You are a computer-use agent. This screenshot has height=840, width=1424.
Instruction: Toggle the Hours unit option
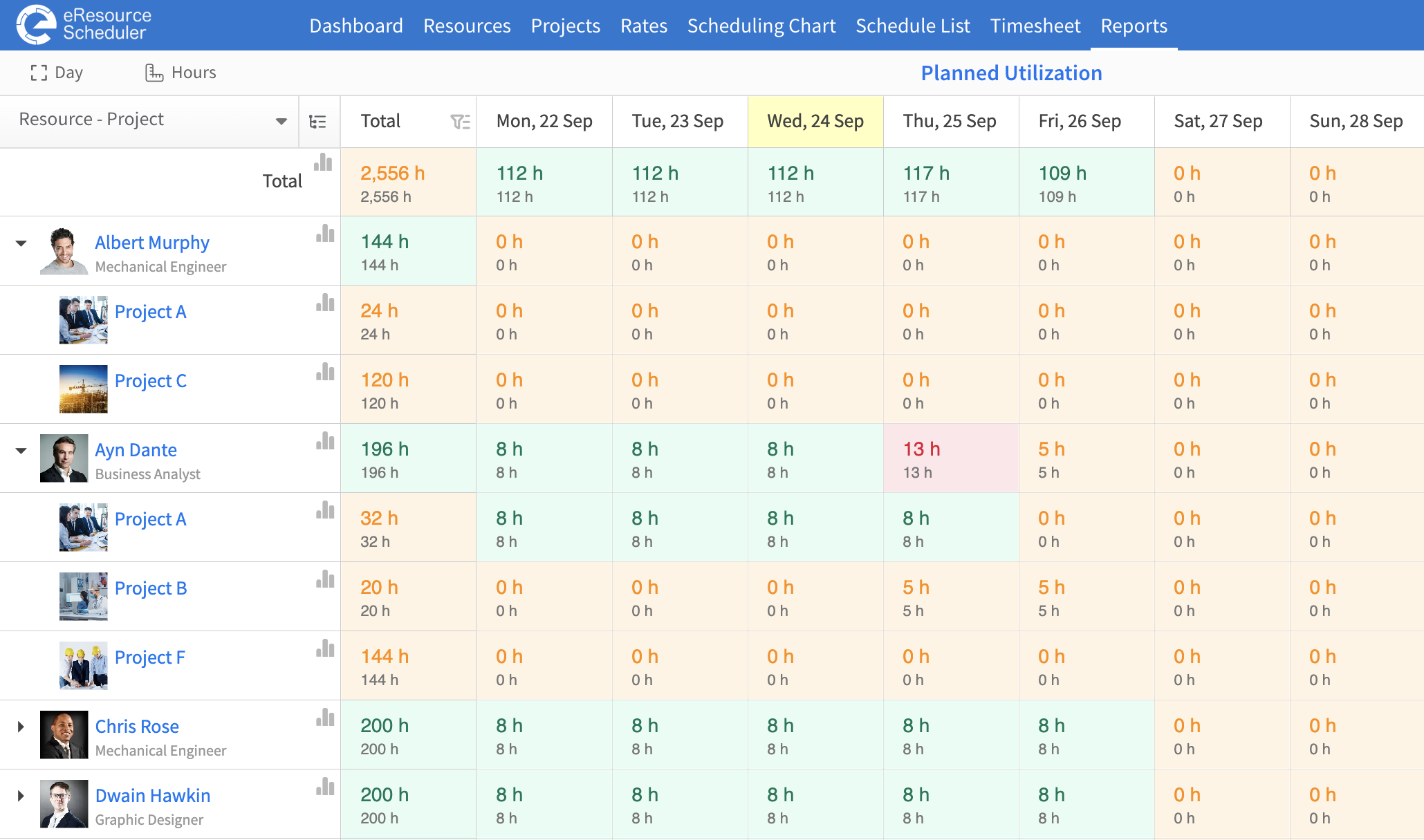point(181,73)
